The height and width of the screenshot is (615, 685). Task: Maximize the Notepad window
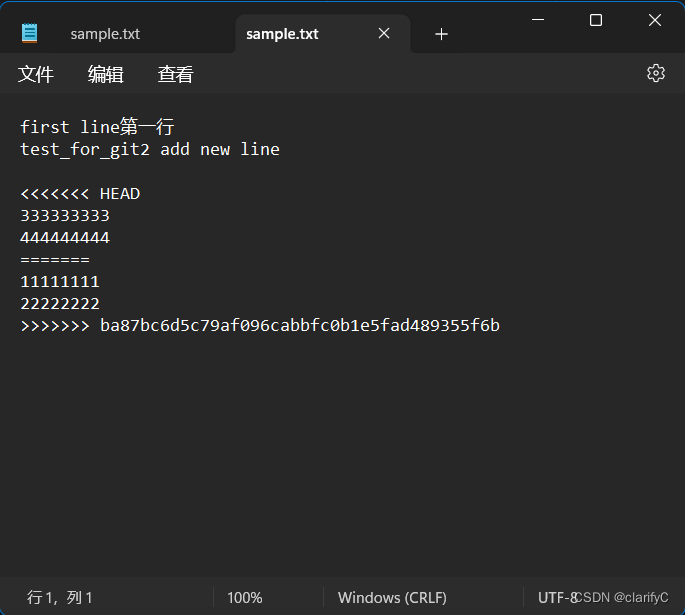(596, 20)
